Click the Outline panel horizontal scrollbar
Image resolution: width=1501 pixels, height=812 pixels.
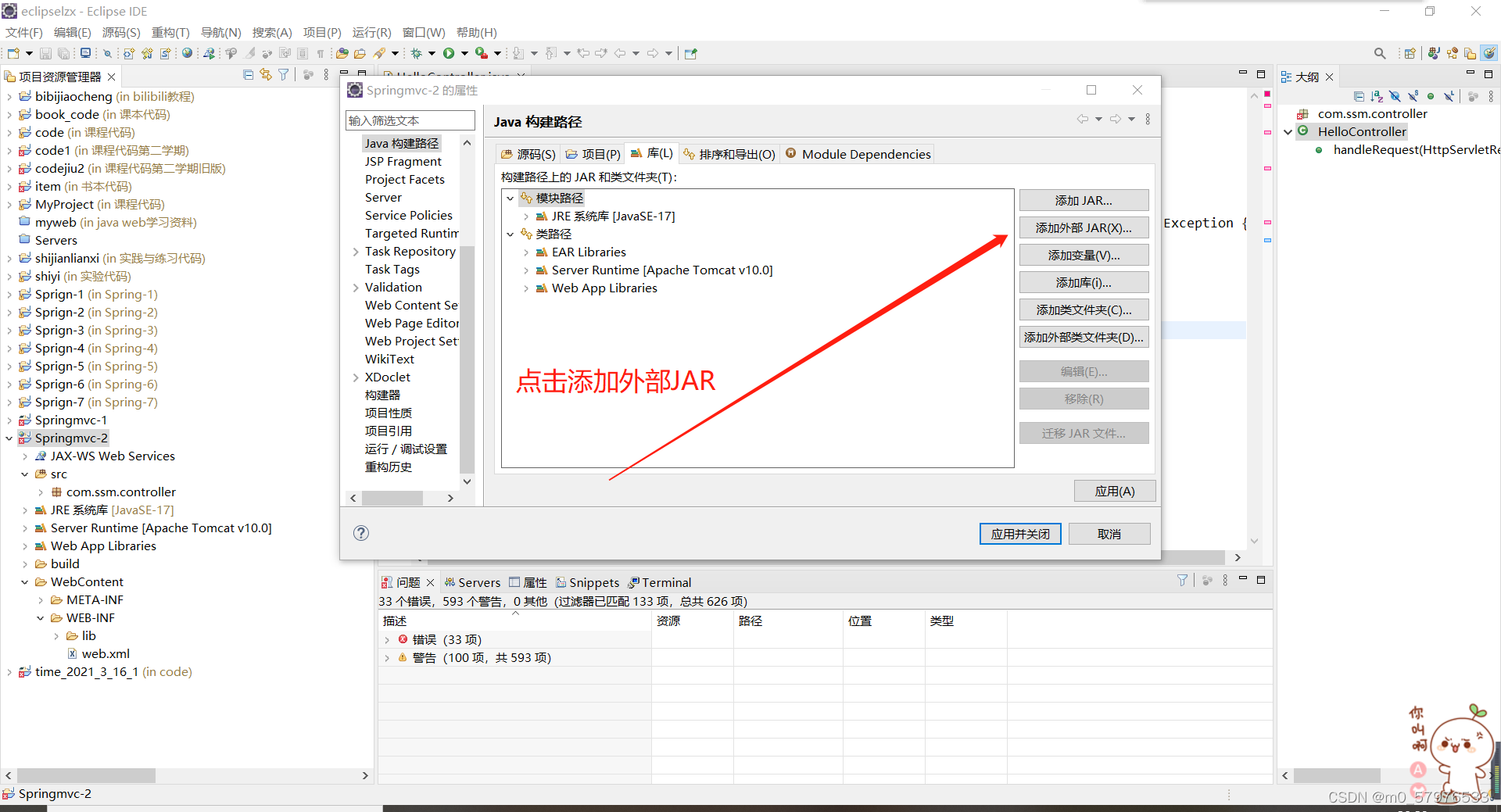(x=1337, y=775)
